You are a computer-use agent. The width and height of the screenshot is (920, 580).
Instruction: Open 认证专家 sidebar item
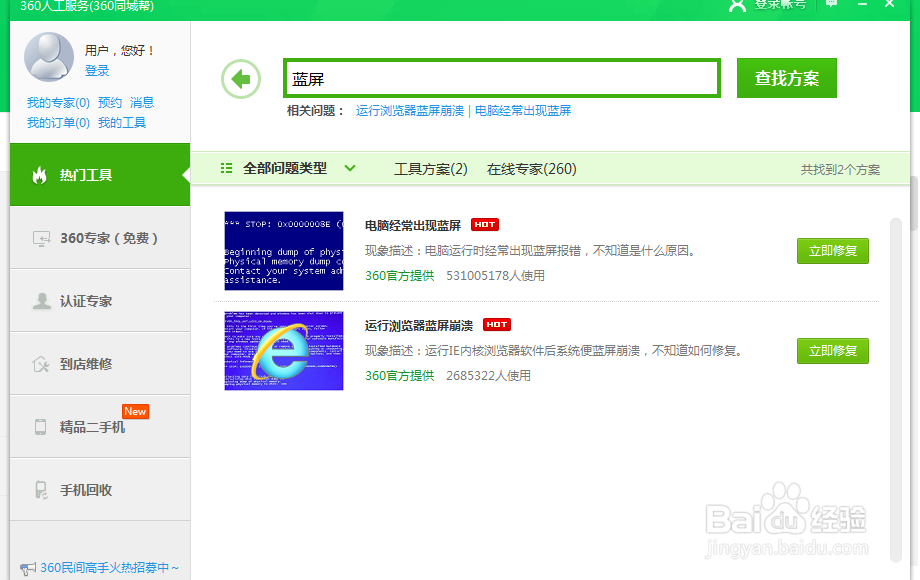100,301
